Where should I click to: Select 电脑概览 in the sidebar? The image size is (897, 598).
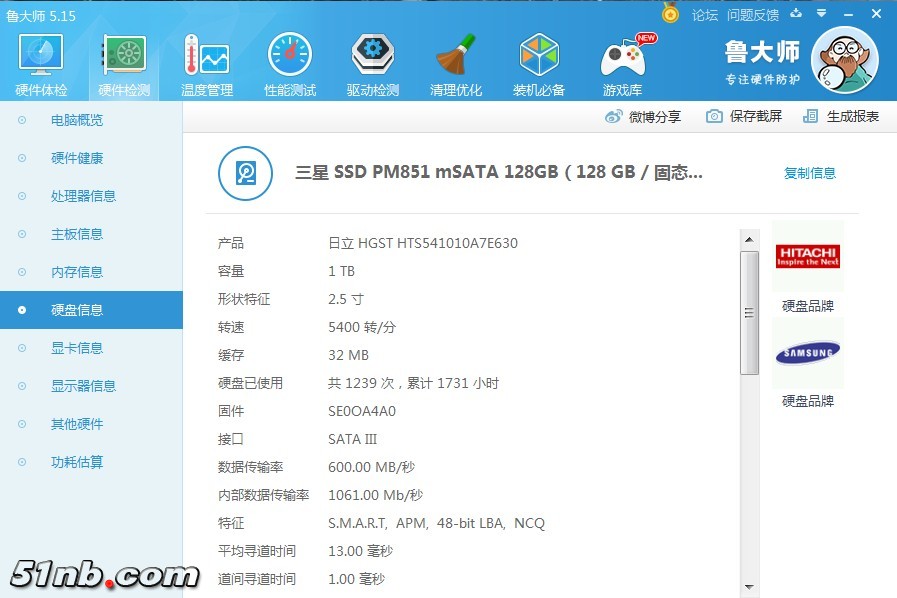point(77,120)
